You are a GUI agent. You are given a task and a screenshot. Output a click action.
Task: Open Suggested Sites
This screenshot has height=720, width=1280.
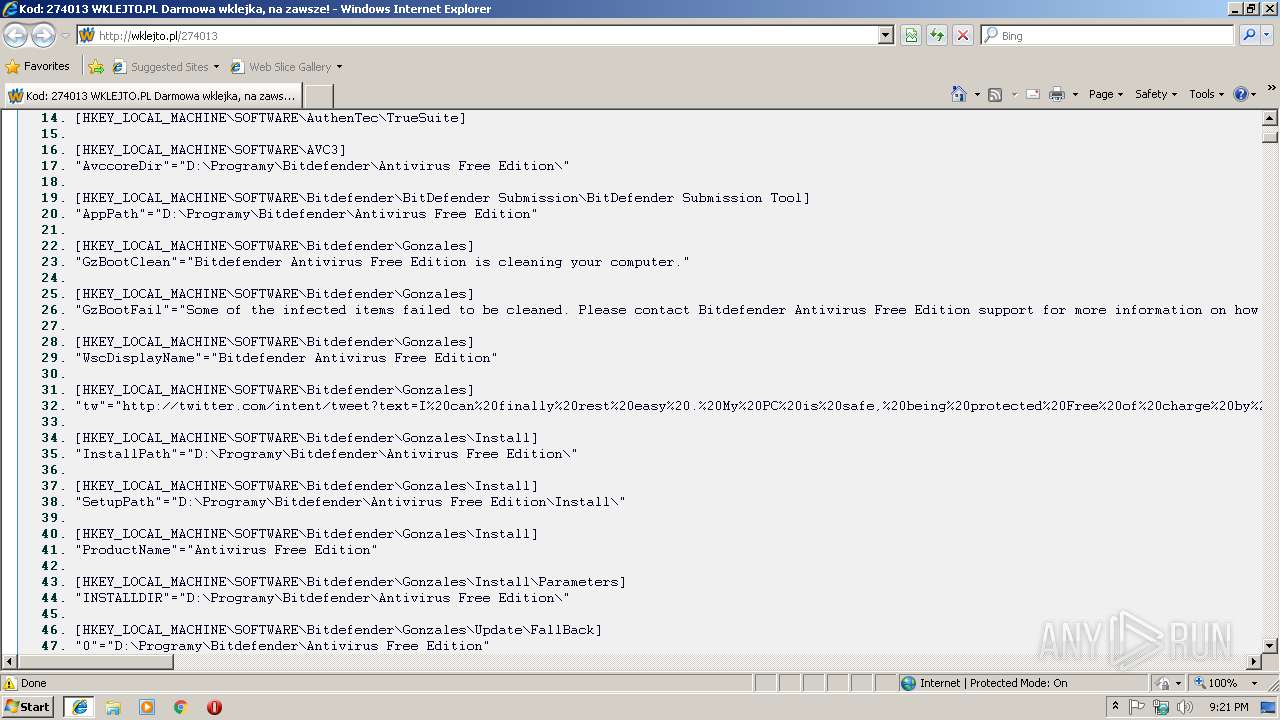click(x=165, y=67)
